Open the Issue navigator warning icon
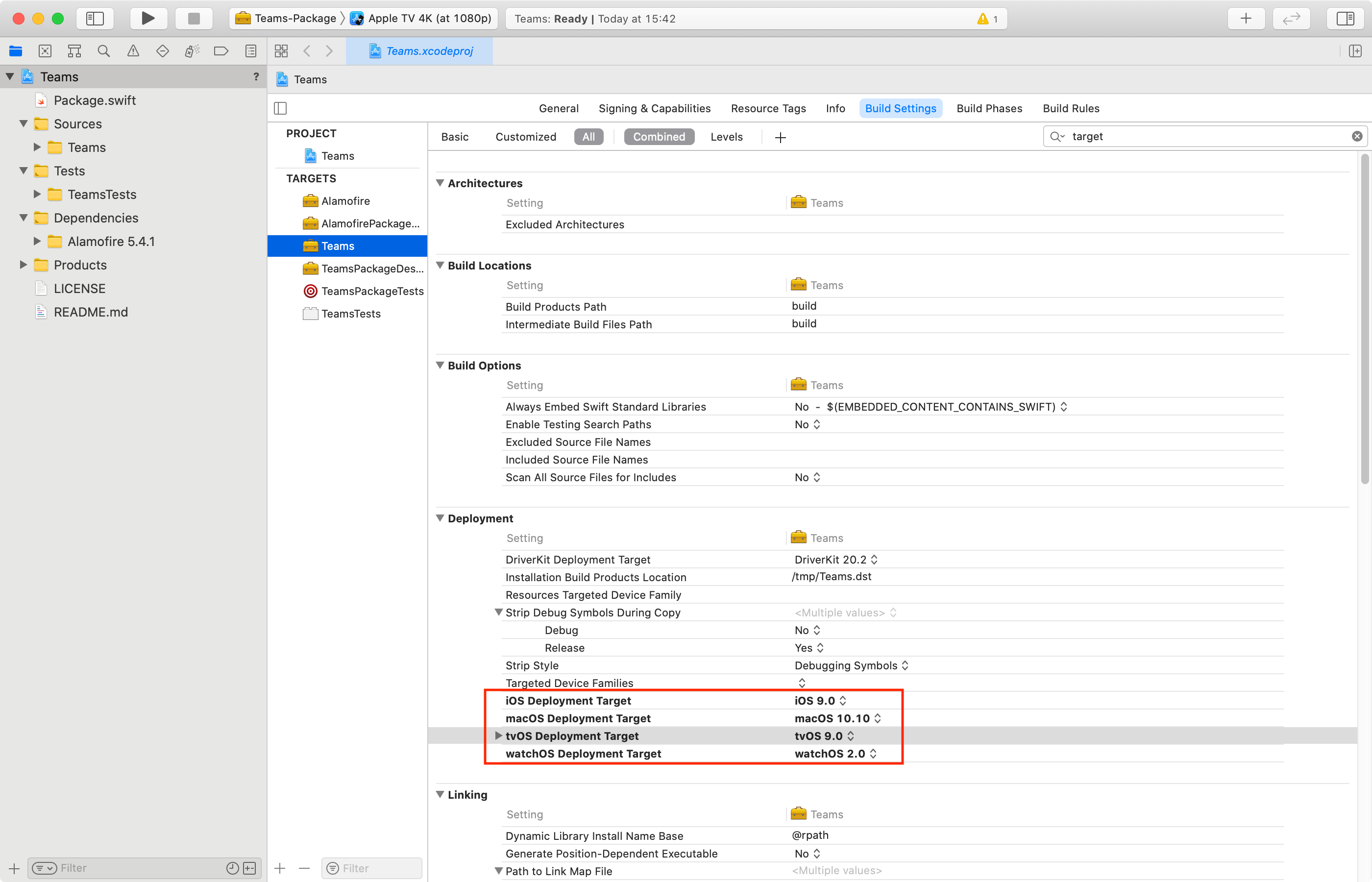 click(x=133, y=51)
